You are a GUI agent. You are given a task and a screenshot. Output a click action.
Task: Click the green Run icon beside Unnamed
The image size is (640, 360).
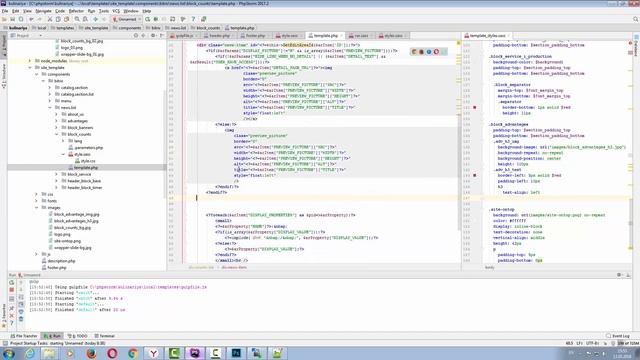(147, 19)
